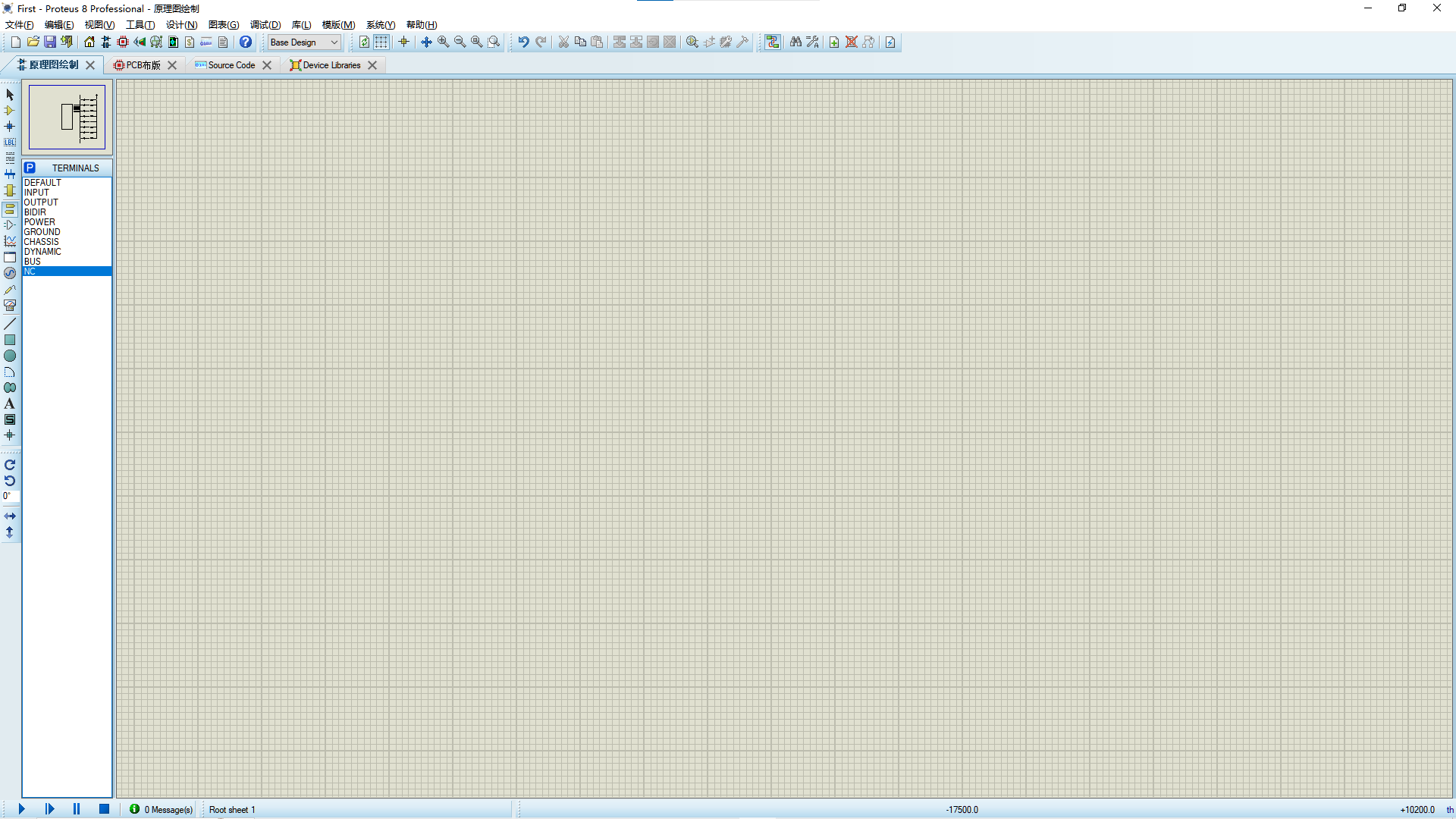Toggle the grid display button
1456x819 pixels.
(x=381, y=42)
